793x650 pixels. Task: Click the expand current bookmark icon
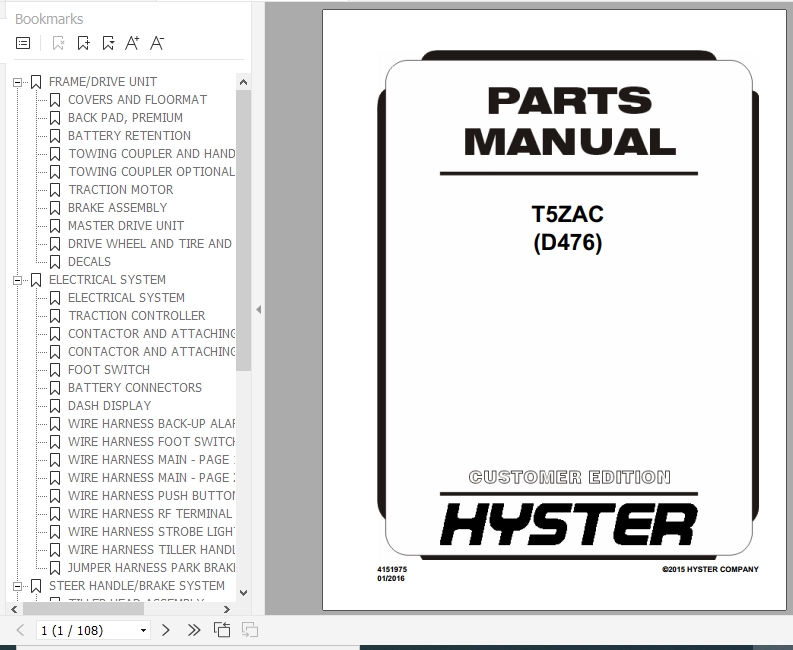(x=108, y=43)
